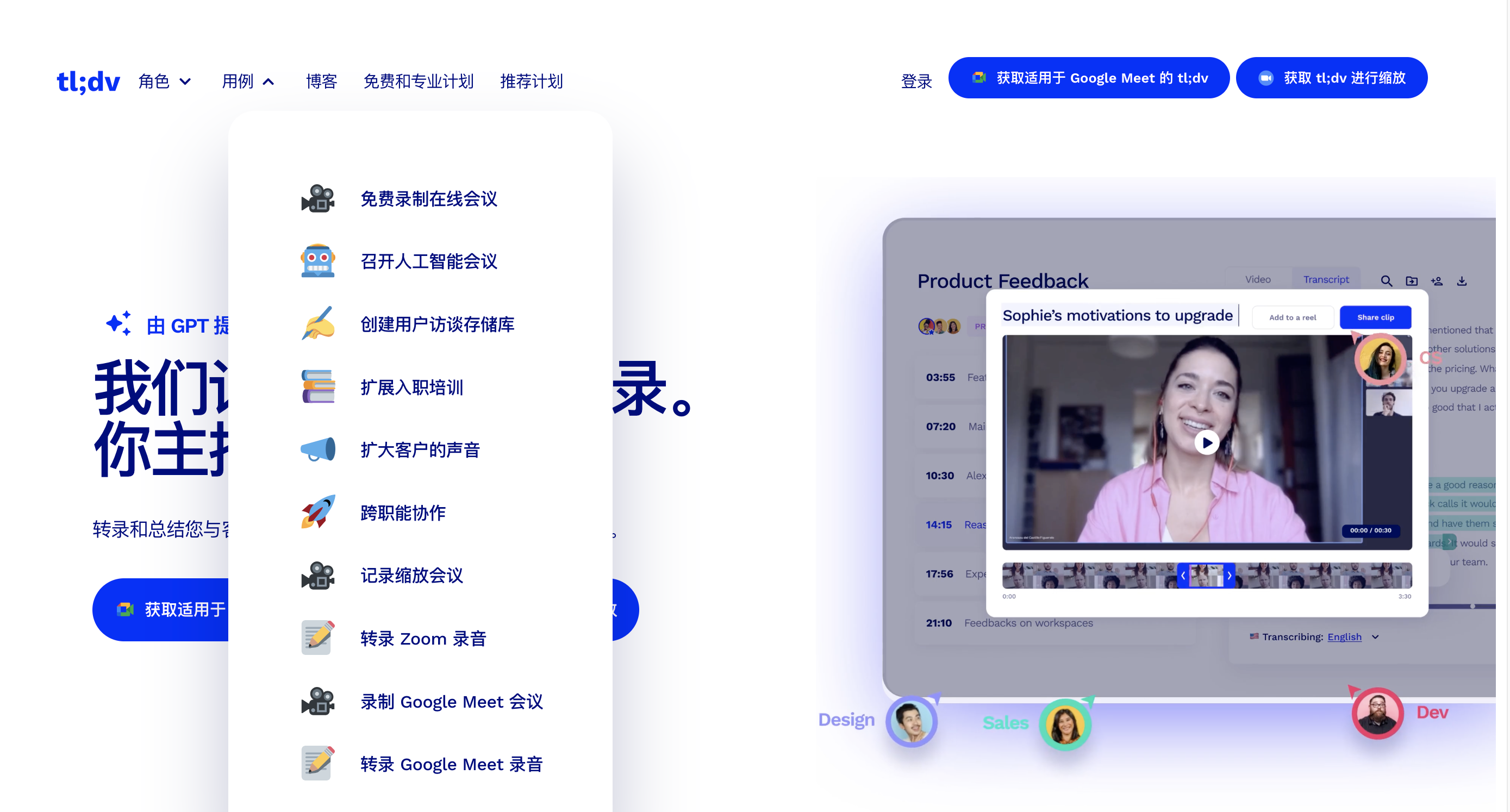Click rocket icon beside 跨职能协作
Viewport: 1510px width, 812px height.
(x=318, y=512)
